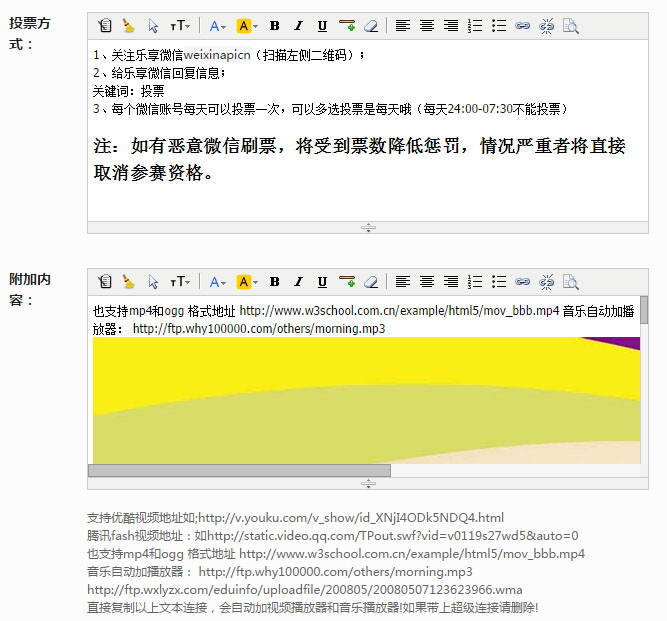Remove link using unlink icon in 附加内容 toolbar
667x621 pixels.
(x=546, y=282)
